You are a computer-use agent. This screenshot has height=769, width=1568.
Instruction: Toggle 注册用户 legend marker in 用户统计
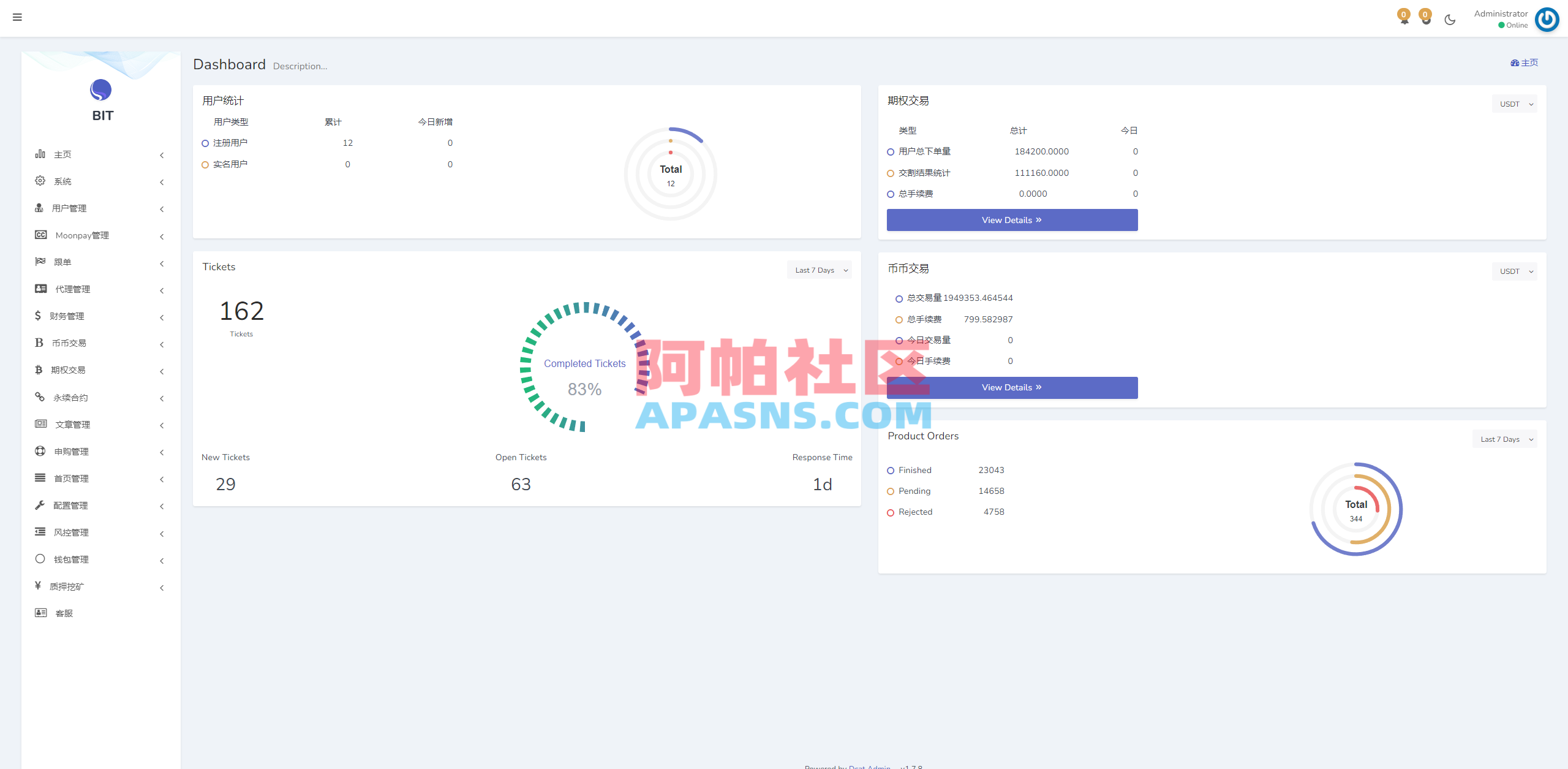tap(205, 143)
